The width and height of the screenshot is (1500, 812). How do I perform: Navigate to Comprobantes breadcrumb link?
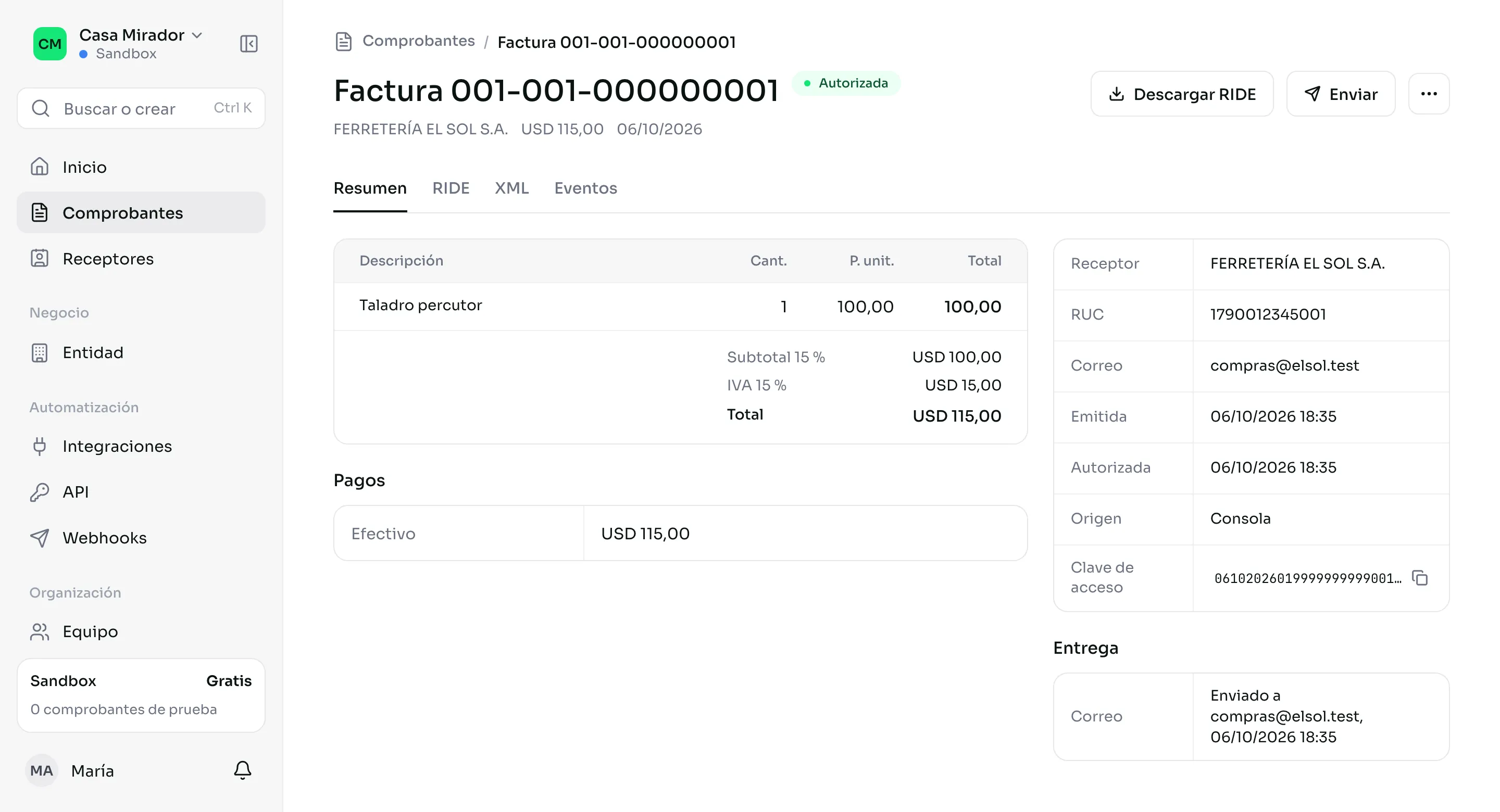418,41
